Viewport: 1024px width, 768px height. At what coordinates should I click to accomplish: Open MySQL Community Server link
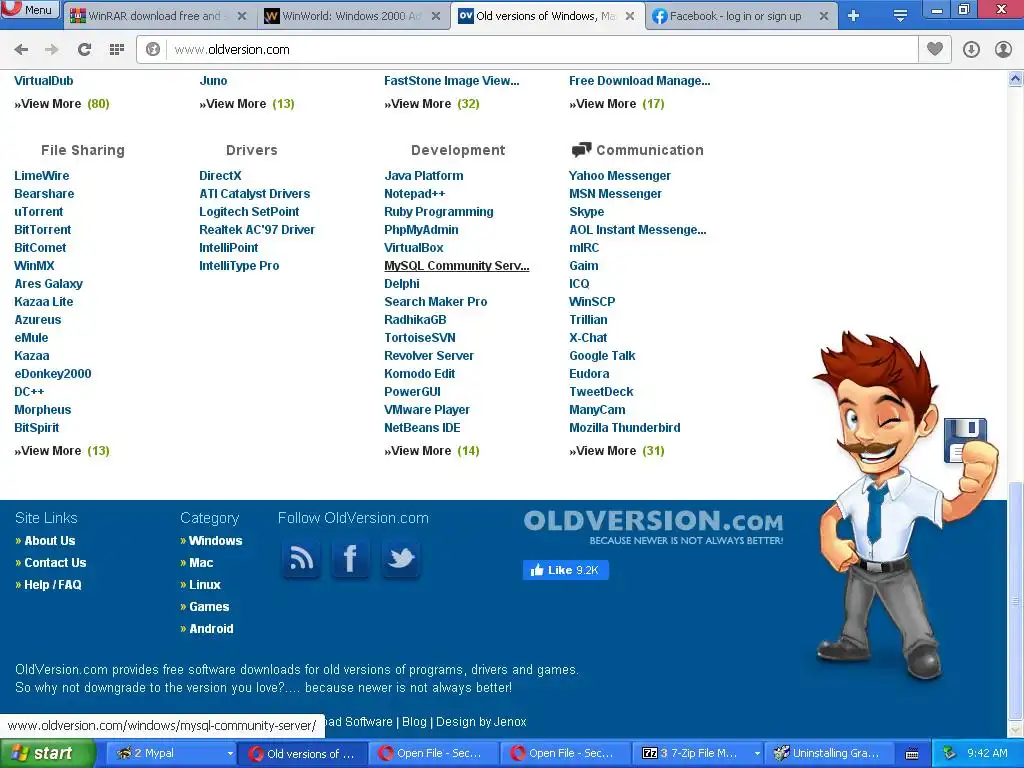[x=456, y=266]
